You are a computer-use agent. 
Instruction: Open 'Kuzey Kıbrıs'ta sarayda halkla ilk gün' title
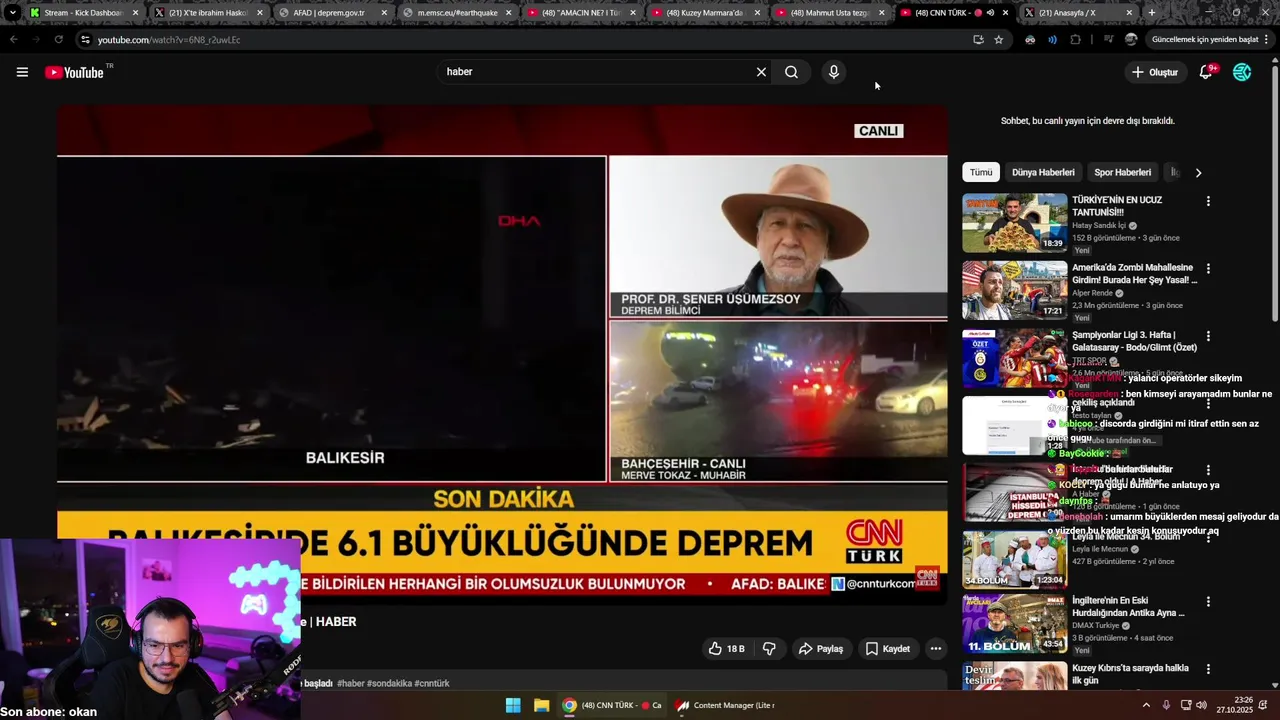pyautogui.click(x=1130, y=674)
